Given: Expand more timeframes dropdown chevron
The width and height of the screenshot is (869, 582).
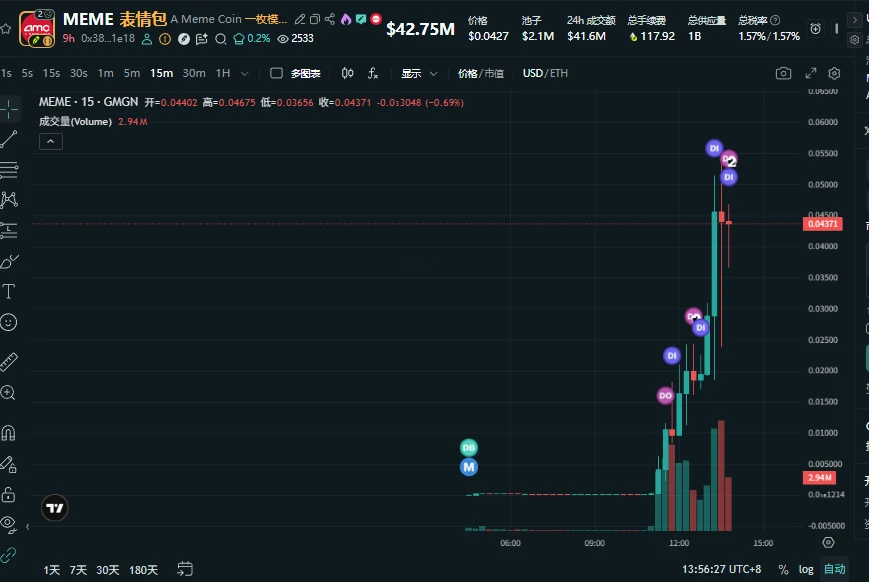Looking at the screenshot, I should 244,73.
